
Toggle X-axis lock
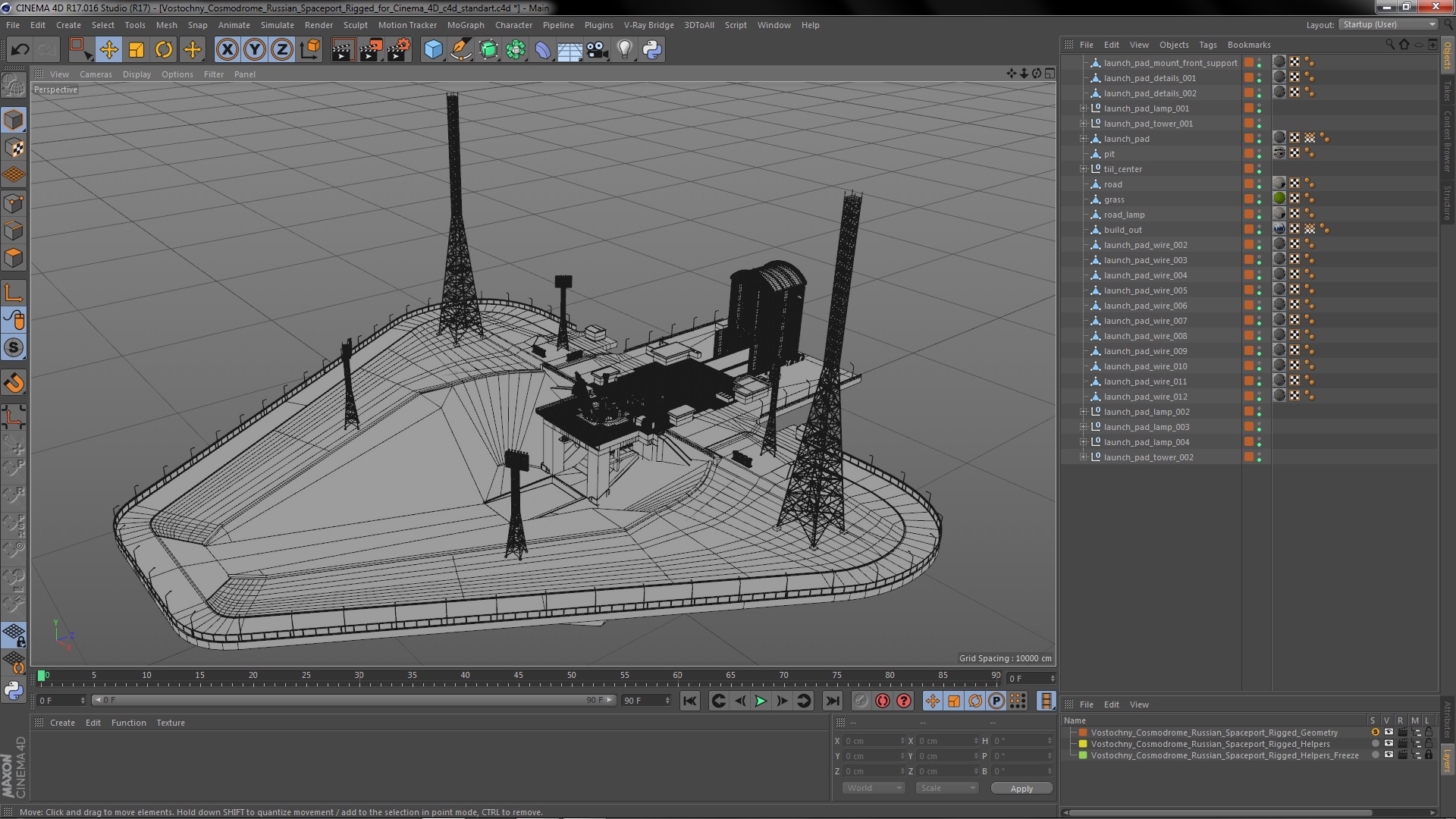click(x=227, y=50)
